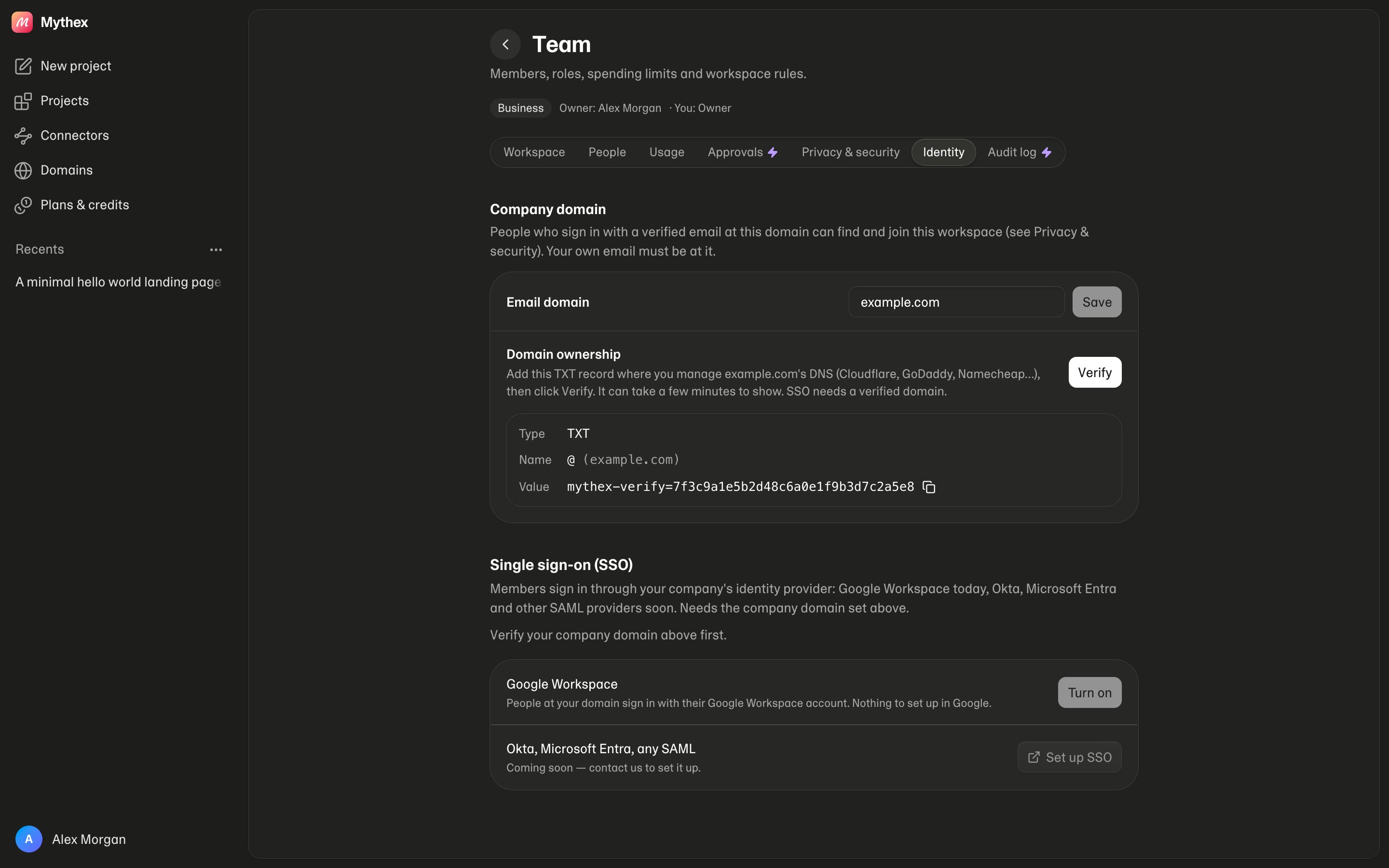Click the Okta, Microsoft Entra, any SAML title
The image size is (1389, 868).
coord(601,748)
